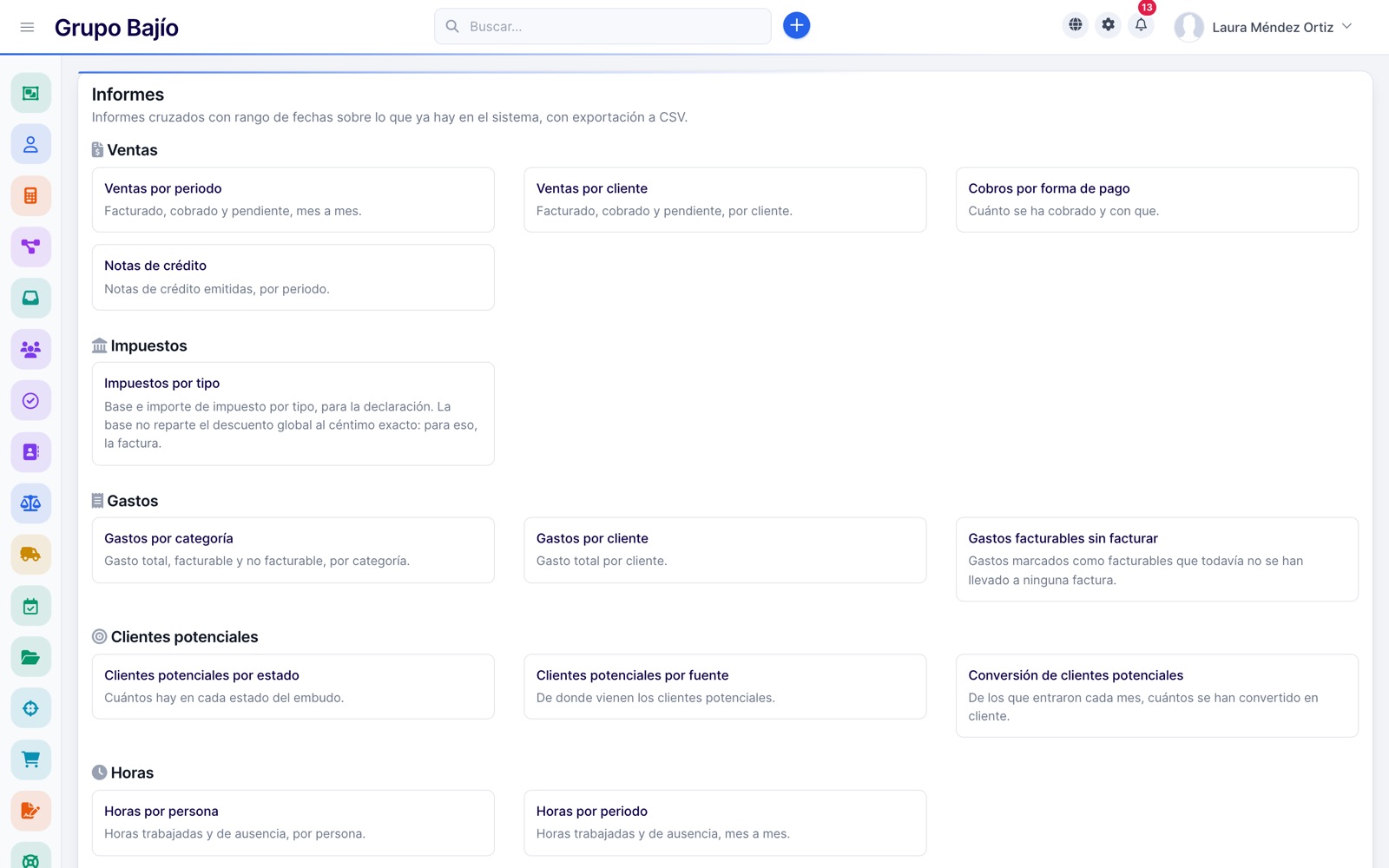Open the settings gear icon

[x=1108, y=25]
